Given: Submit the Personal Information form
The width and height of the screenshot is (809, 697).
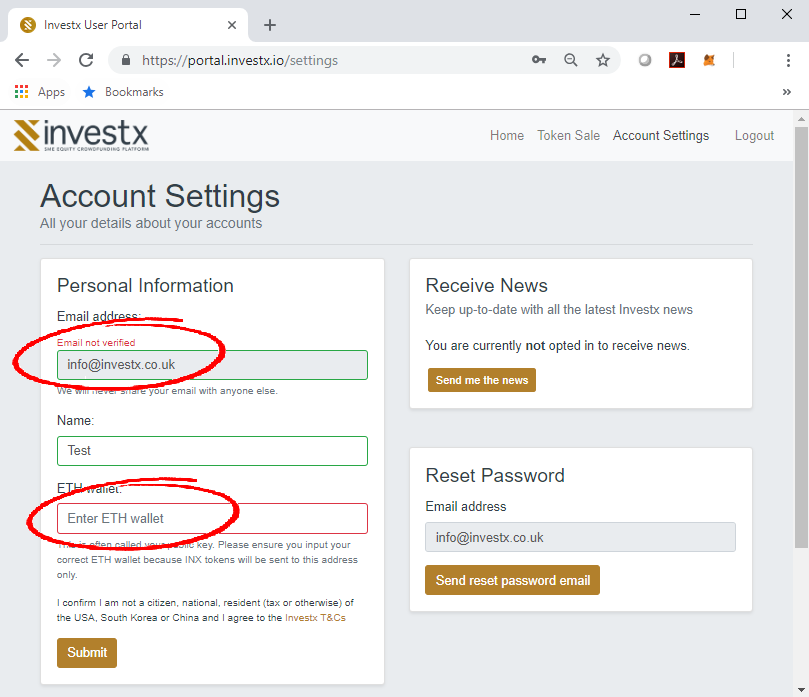Looking at the screenshot, I should point(87,653).
